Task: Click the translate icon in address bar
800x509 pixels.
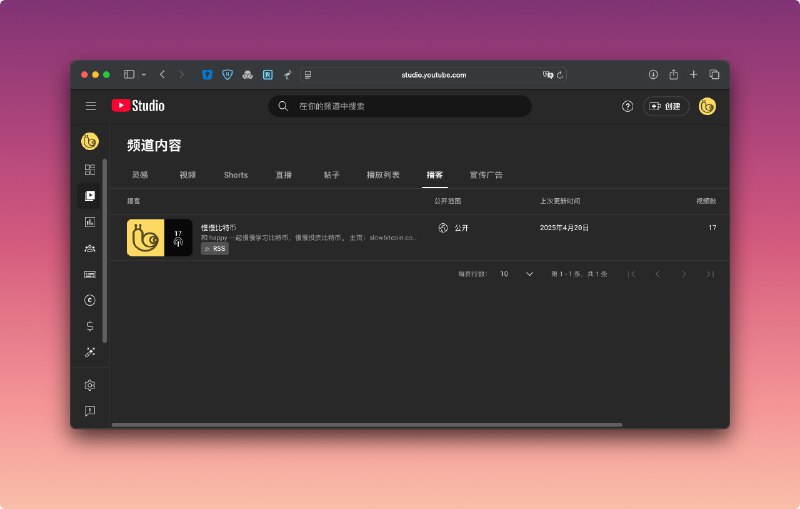Action: (x=548, y=75)
